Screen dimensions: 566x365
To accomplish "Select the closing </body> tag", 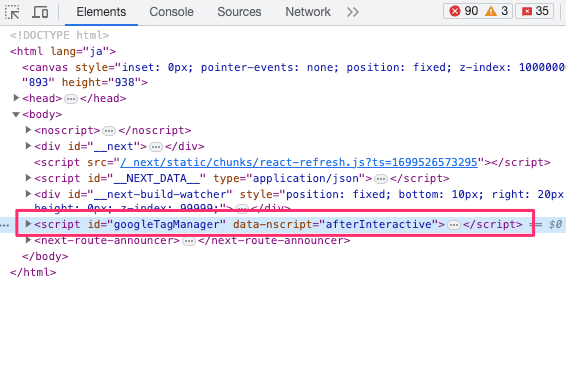I will [x=45, y=256].
